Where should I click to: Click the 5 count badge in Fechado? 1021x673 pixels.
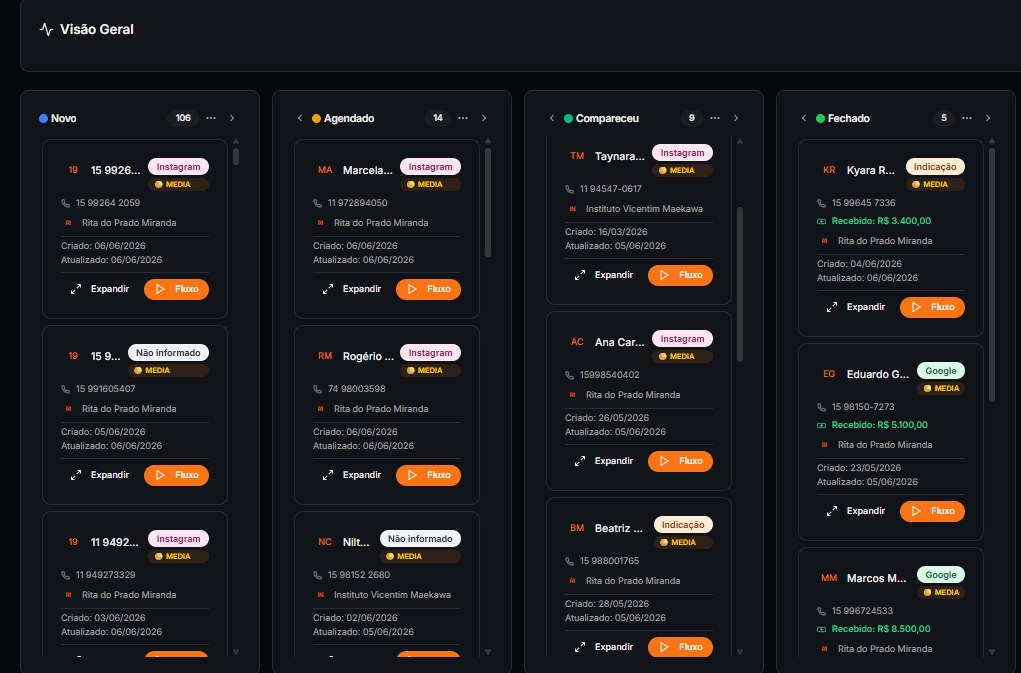(x=944, y=118)
